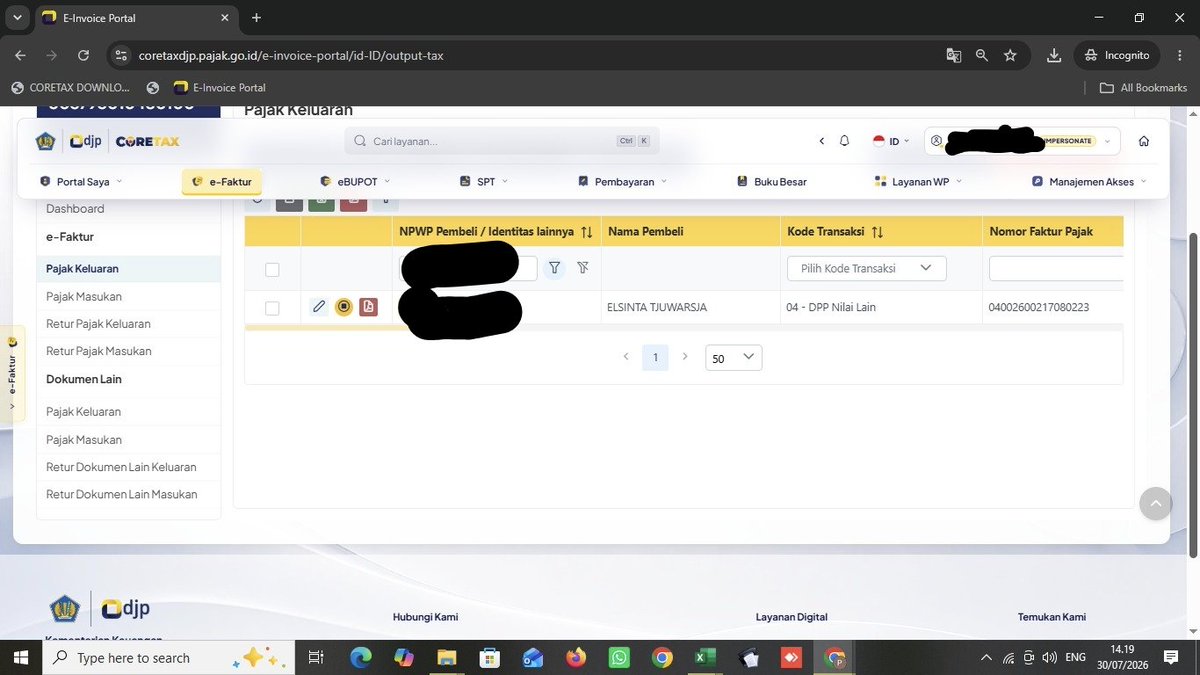Go to pagination page 1
This screenshot has height=675, width=1200.
(655, 357)
